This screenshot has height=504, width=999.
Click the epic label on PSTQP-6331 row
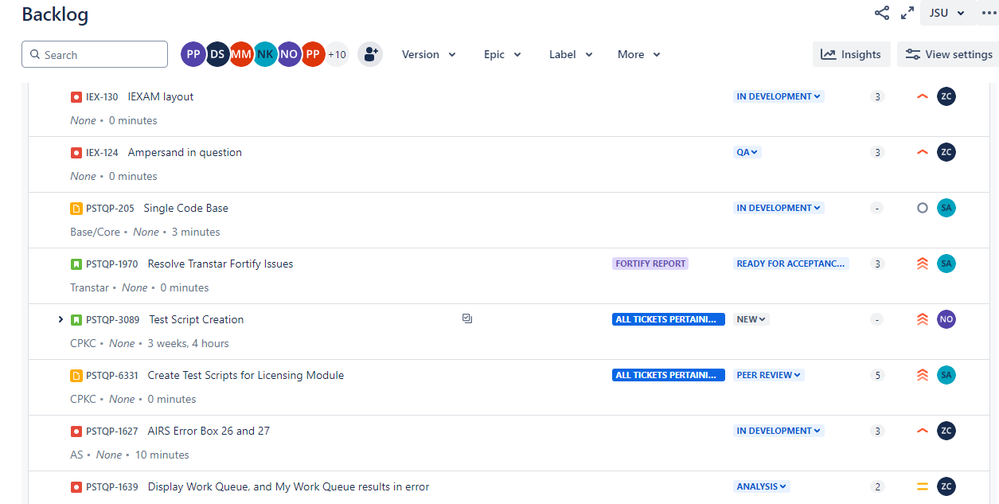(x=668, y=375)
